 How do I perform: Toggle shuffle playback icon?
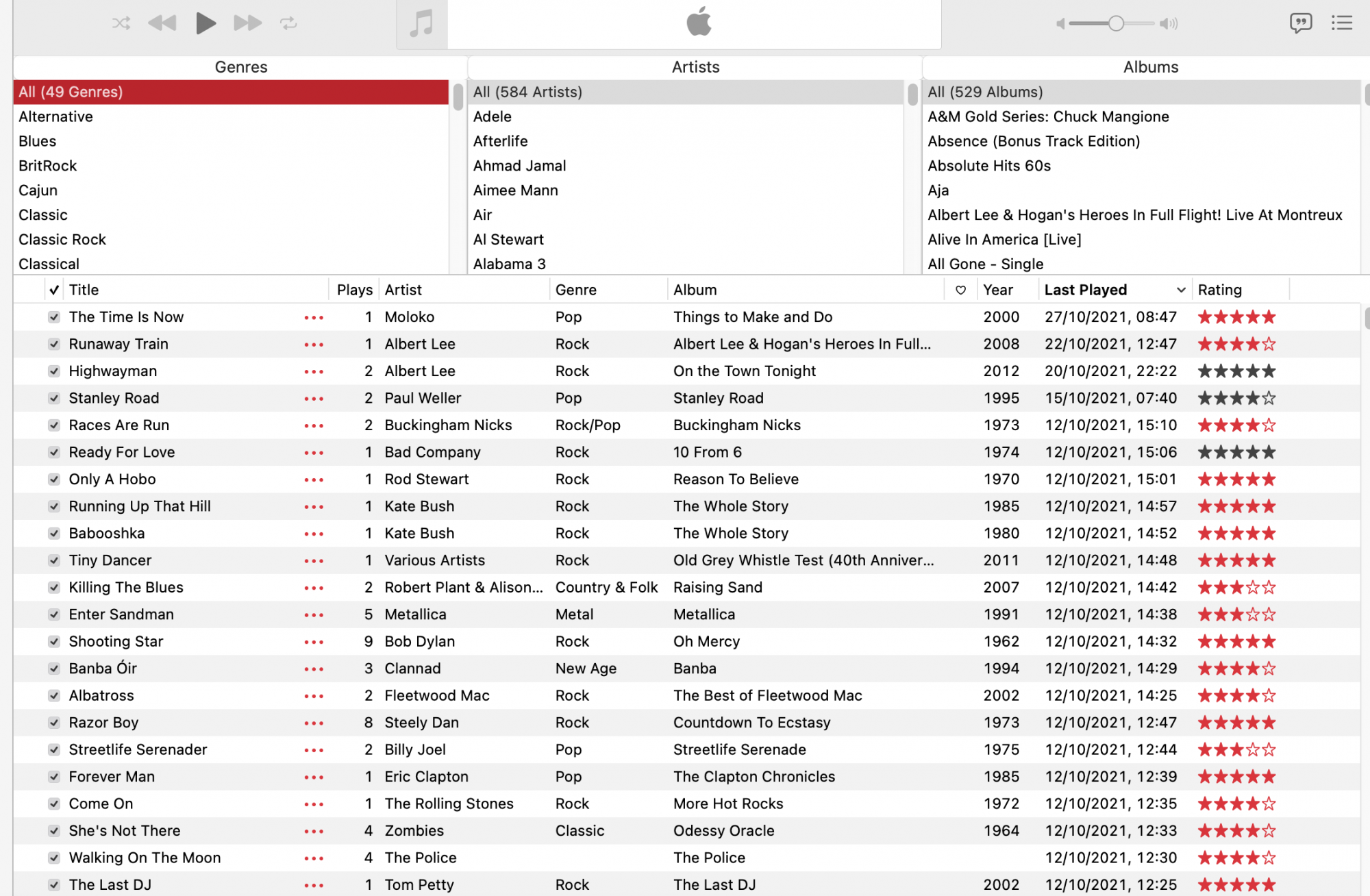click(x=121, y=23)
